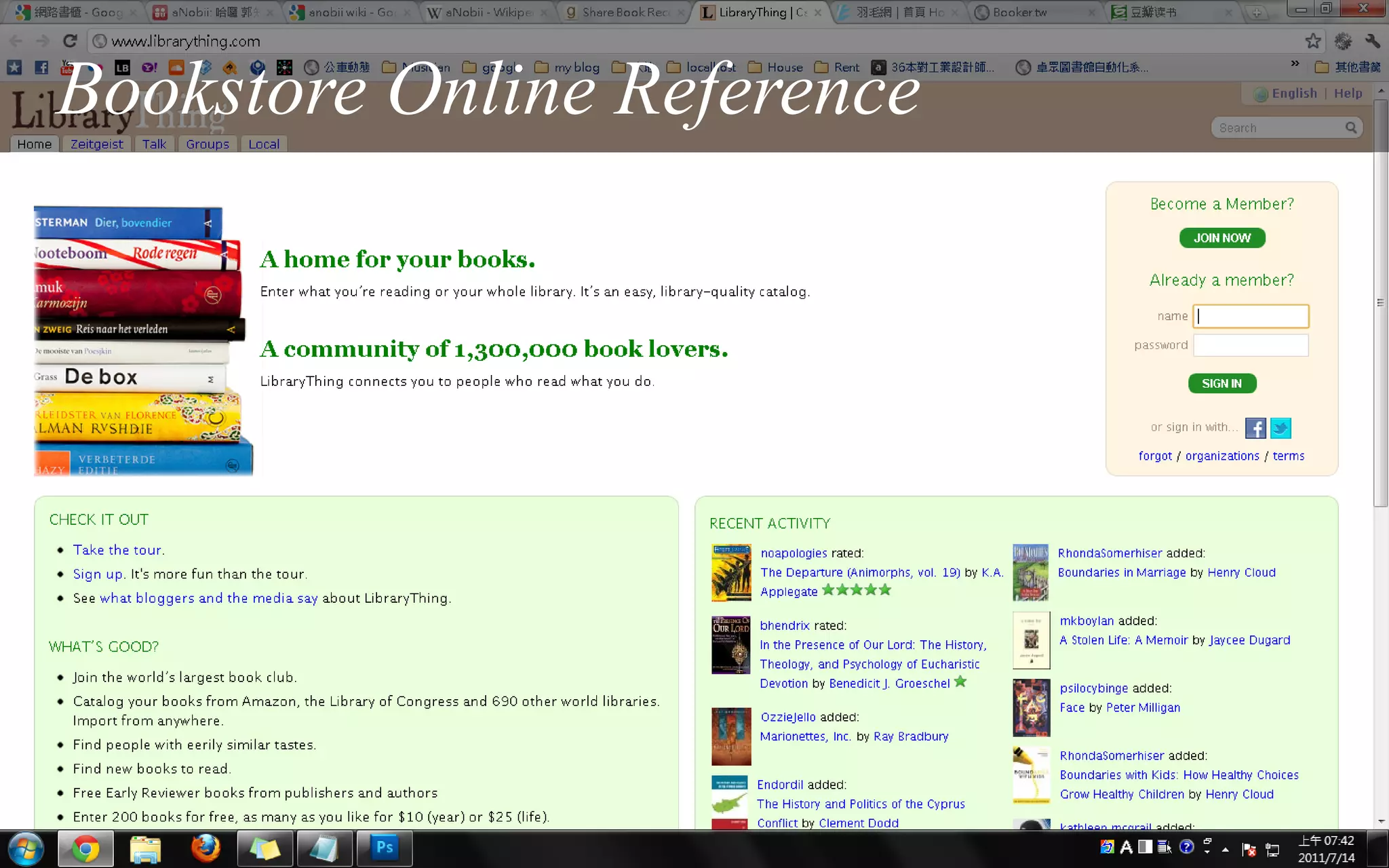1389x868 pixels.
Task: Open Windows Explorer from the taskbar
Action: [145, 848]
